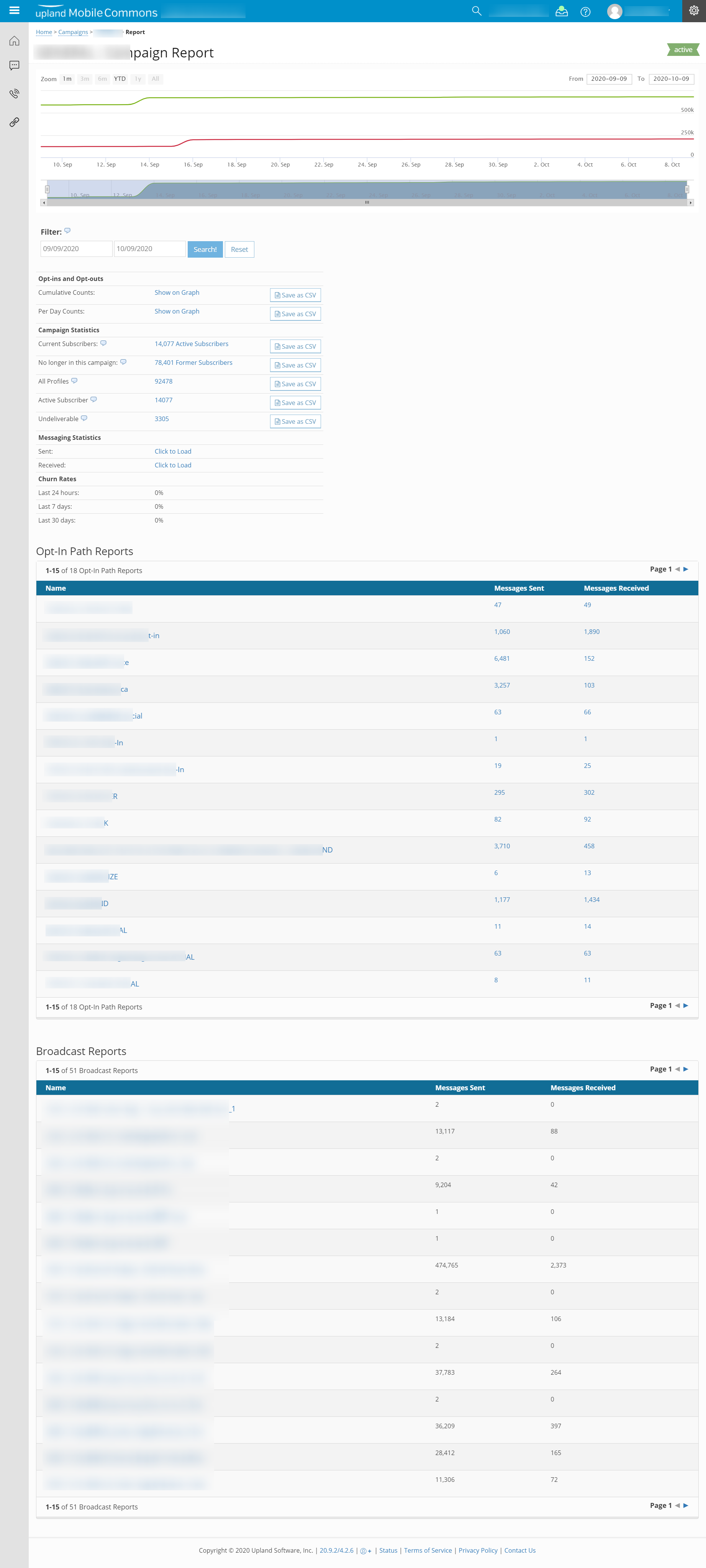Screen dimensions: 706x1568
Task: Go to next page above Opt-In table
Action: (685, 569)
